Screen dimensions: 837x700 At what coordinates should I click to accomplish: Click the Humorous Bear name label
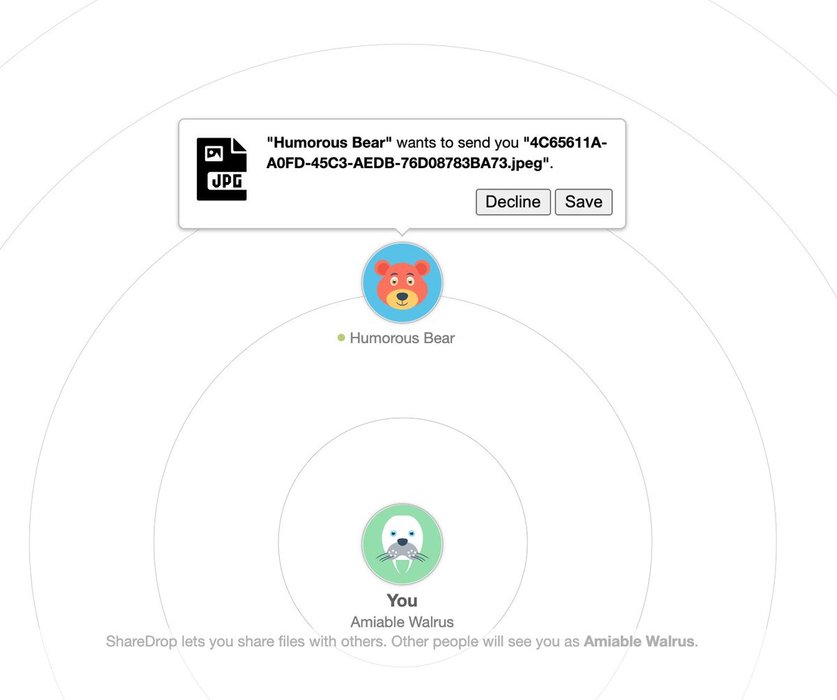[x=402, y=338]
